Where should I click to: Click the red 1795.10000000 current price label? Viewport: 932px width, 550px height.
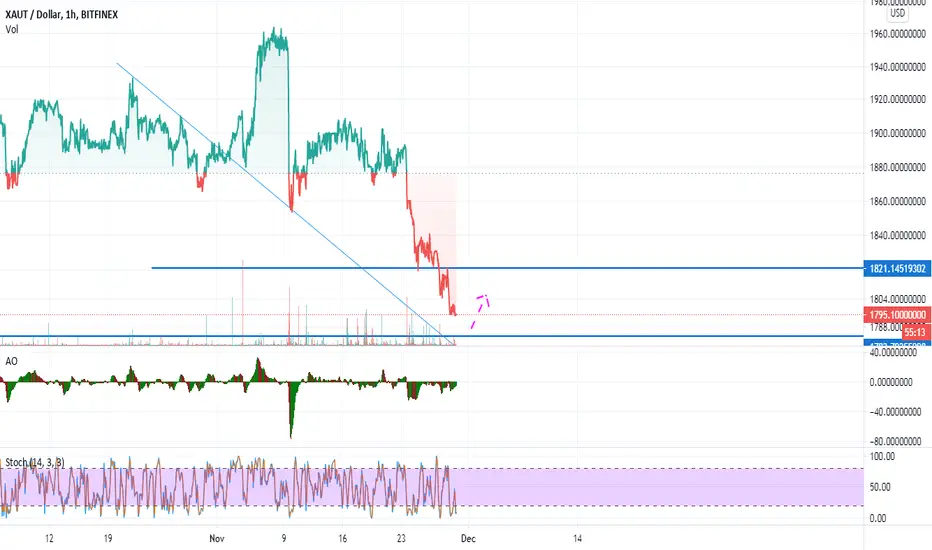pos(898,315)
